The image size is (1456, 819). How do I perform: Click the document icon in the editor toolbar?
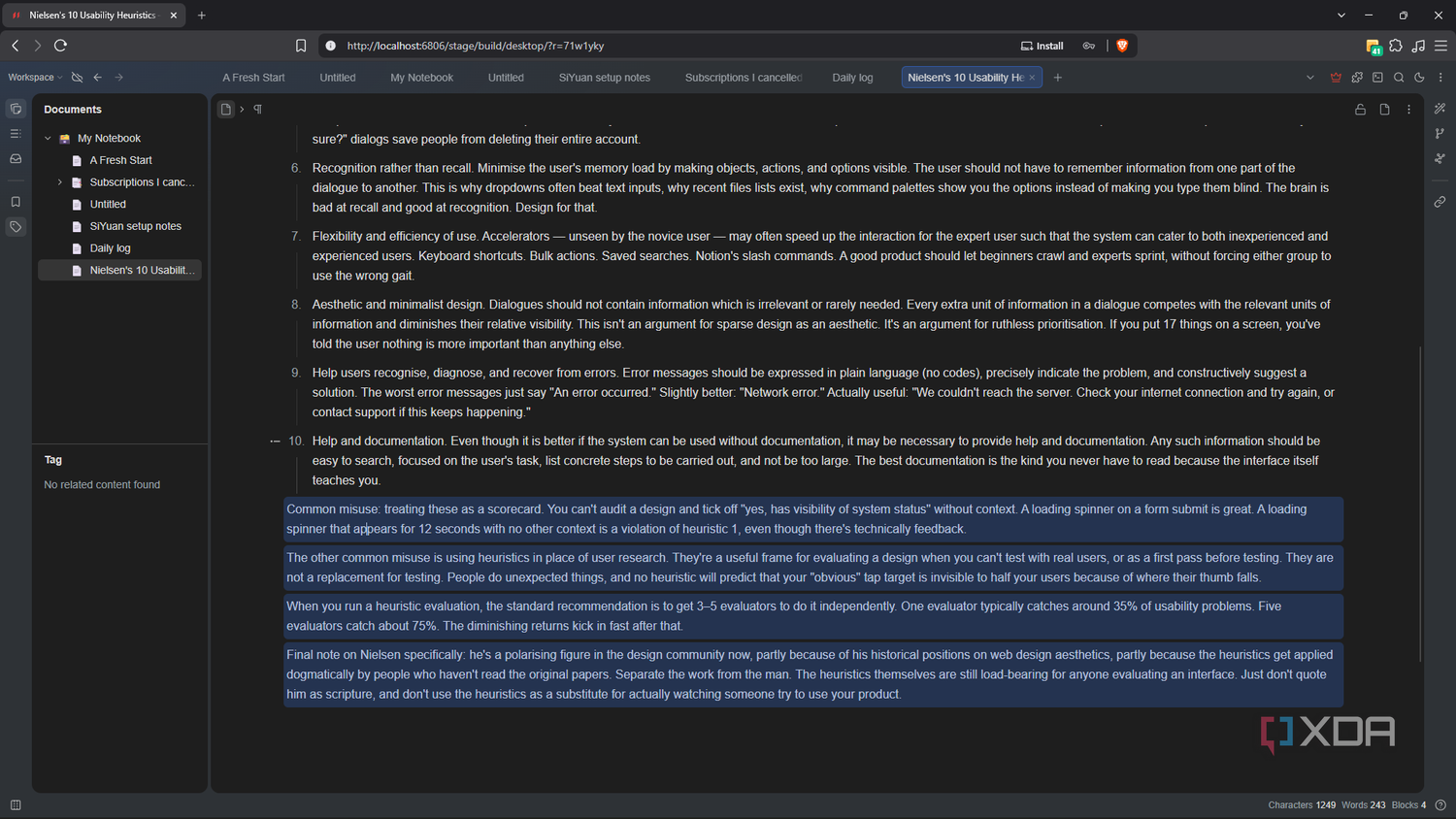(x=1384, y=110)
